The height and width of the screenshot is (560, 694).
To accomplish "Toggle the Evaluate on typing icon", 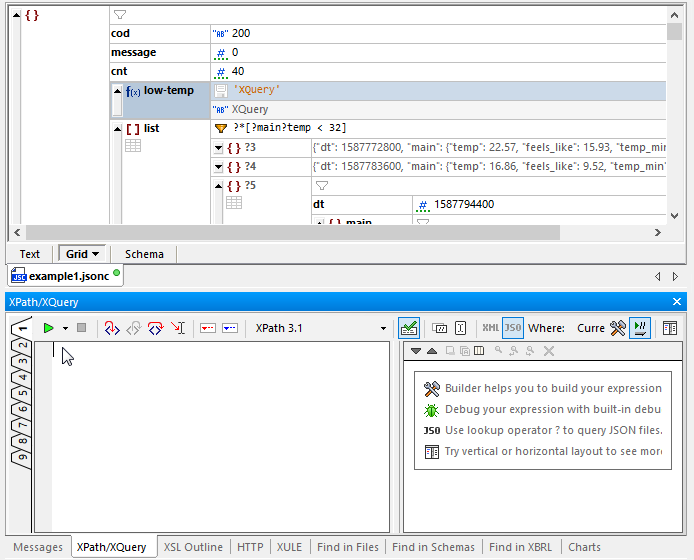I will coord(641,328).
